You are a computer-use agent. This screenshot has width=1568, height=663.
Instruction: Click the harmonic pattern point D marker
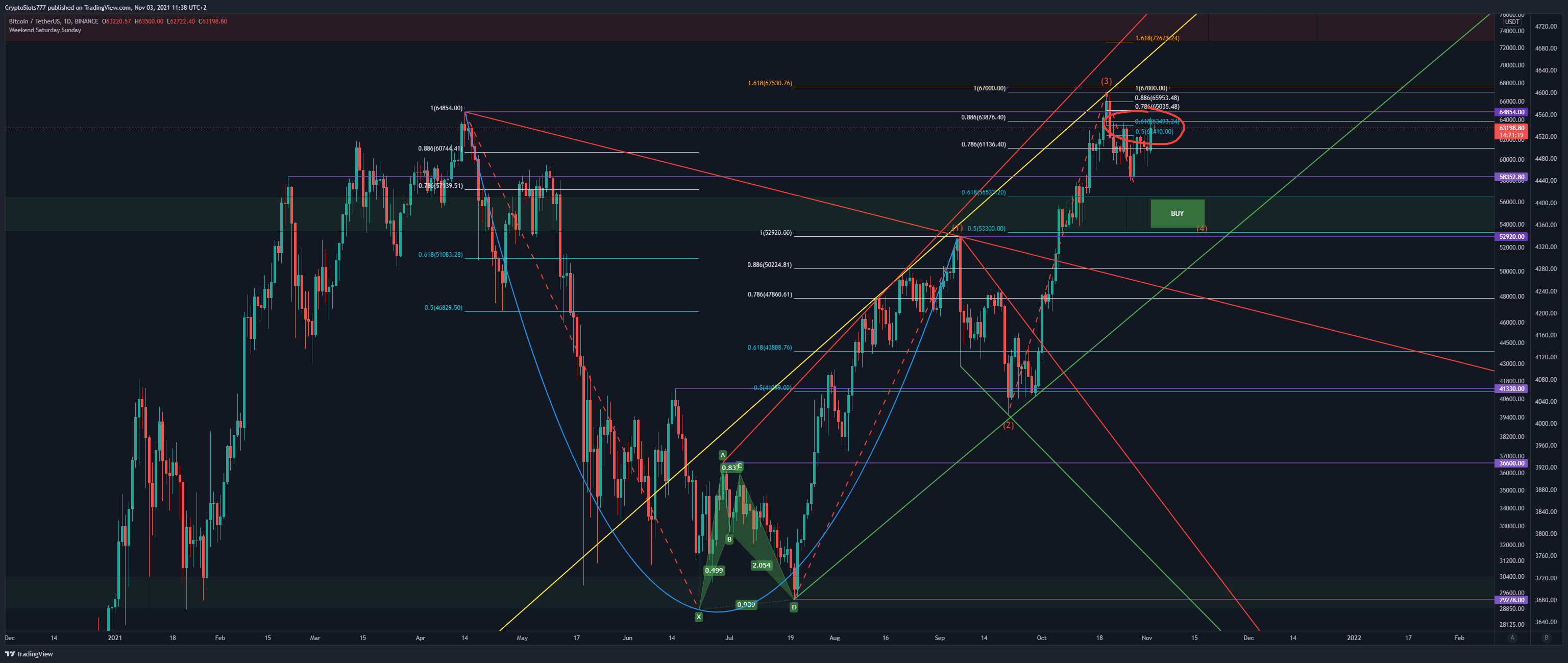(794, 607)
